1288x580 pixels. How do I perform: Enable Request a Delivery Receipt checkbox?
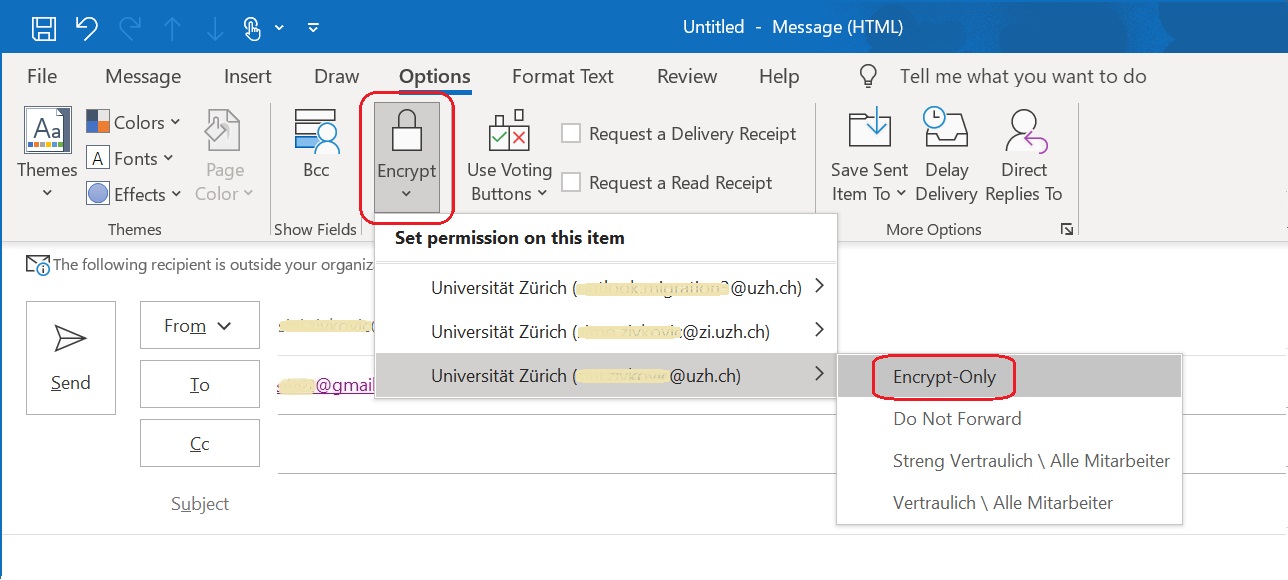571,134
